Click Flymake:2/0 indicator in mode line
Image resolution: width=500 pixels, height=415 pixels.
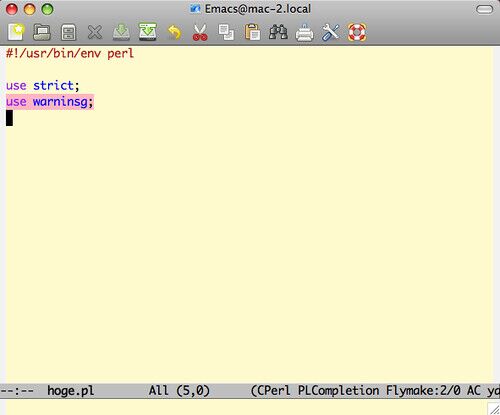[423, 390]
